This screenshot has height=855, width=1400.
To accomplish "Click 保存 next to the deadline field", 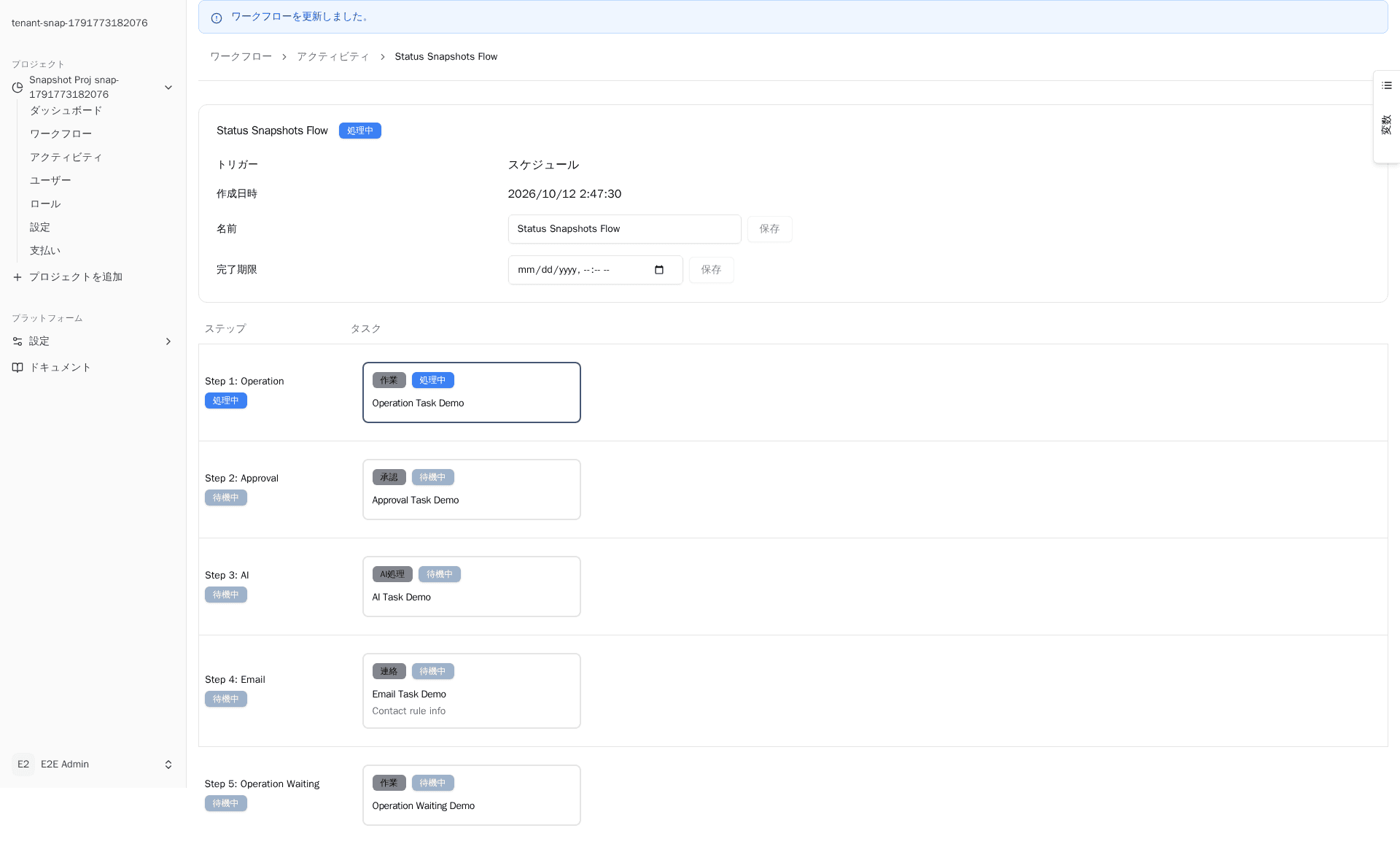I will tap(712, 270).
